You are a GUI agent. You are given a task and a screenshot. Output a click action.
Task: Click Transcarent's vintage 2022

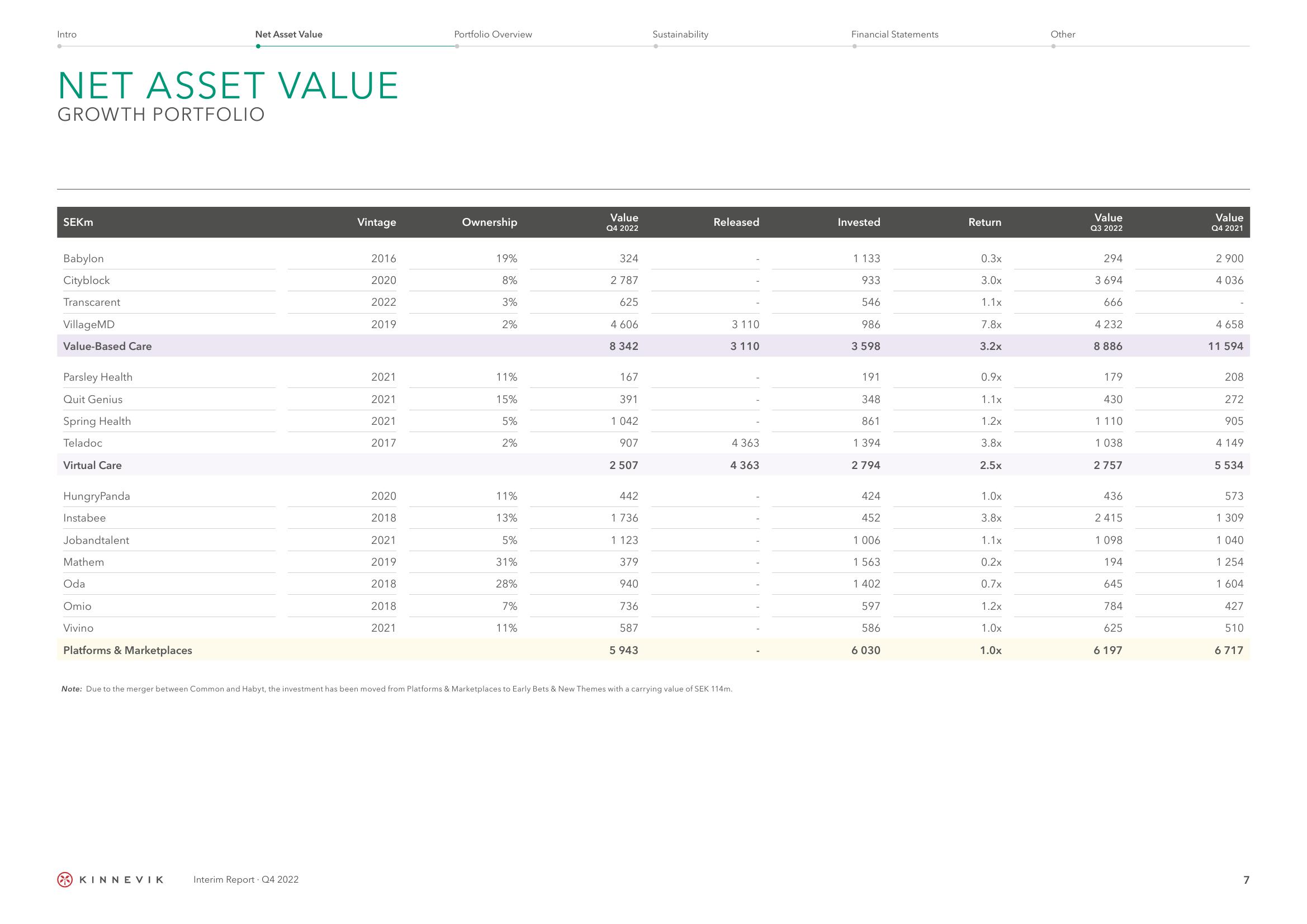(x=383, y=302)
